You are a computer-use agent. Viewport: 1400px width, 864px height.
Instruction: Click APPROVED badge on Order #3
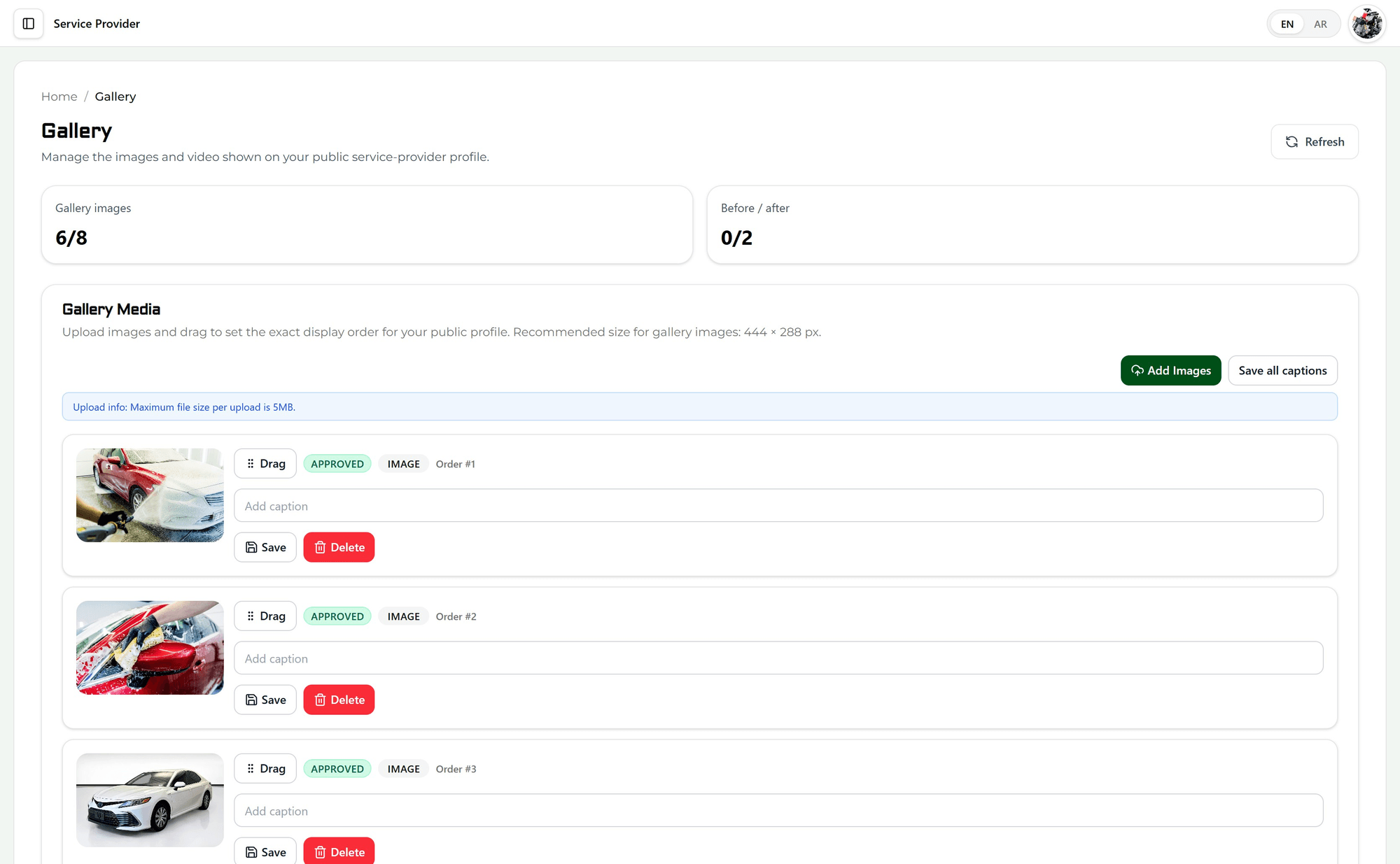pos(337,769)
